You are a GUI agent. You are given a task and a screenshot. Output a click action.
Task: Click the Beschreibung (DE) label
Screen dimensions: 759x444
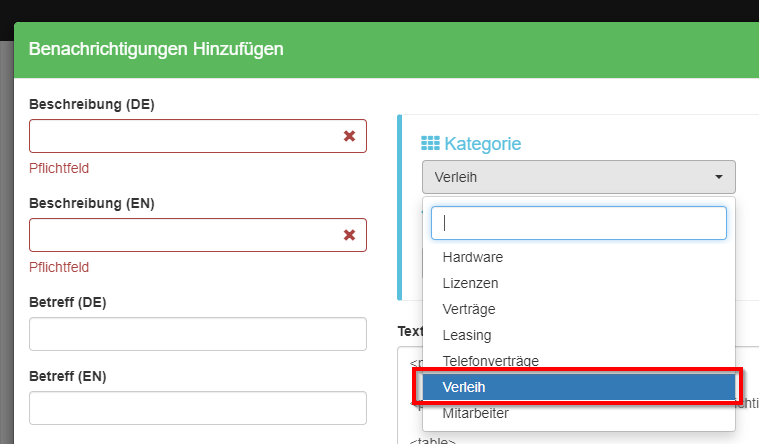(92, 105)
